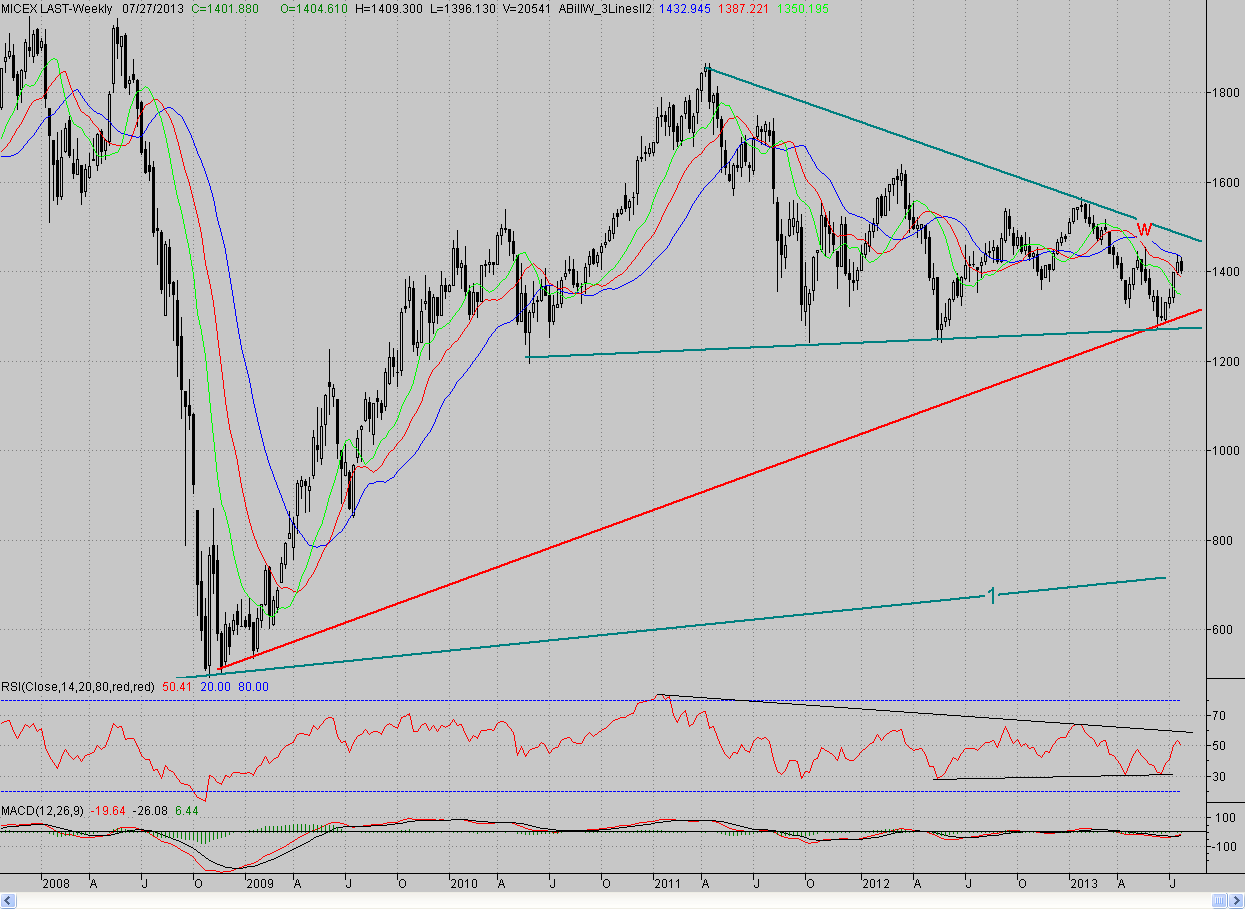Click the 'MICEX LAST-Weekly' chart title
The height and width of the screenshot is (909, 1245).
tap(56, 7)
